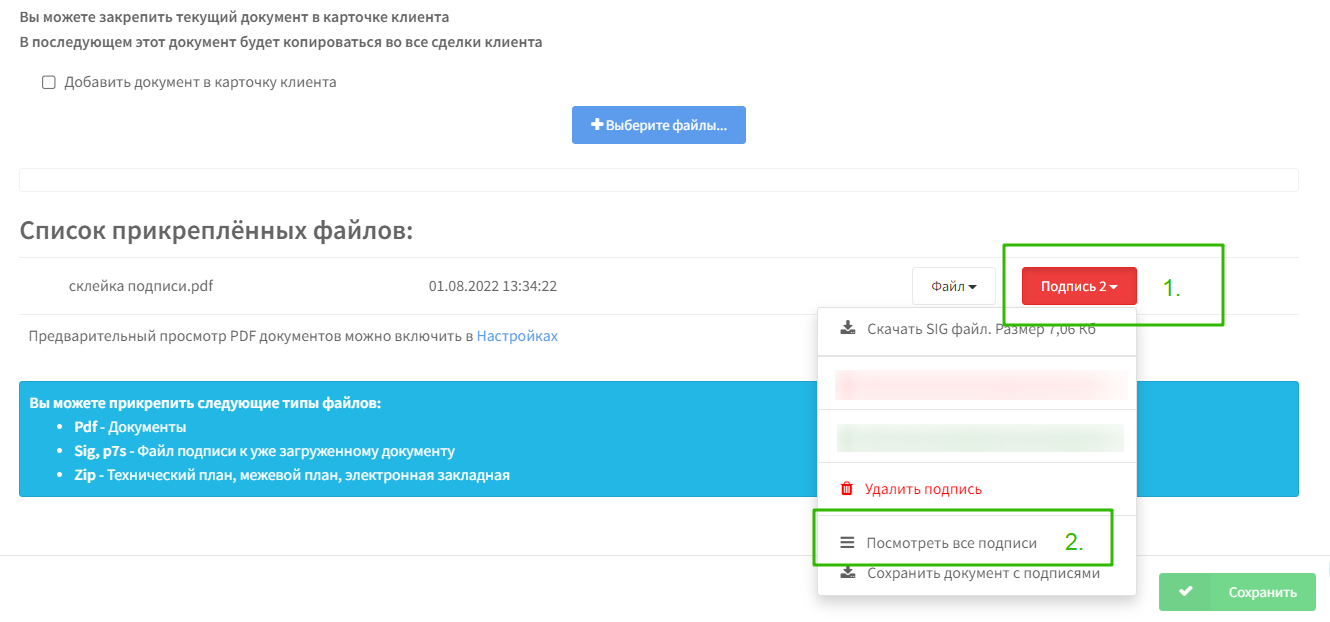
Task: Click the "Выберите файлы..." upload button
Action: click(x=658, y=124)
